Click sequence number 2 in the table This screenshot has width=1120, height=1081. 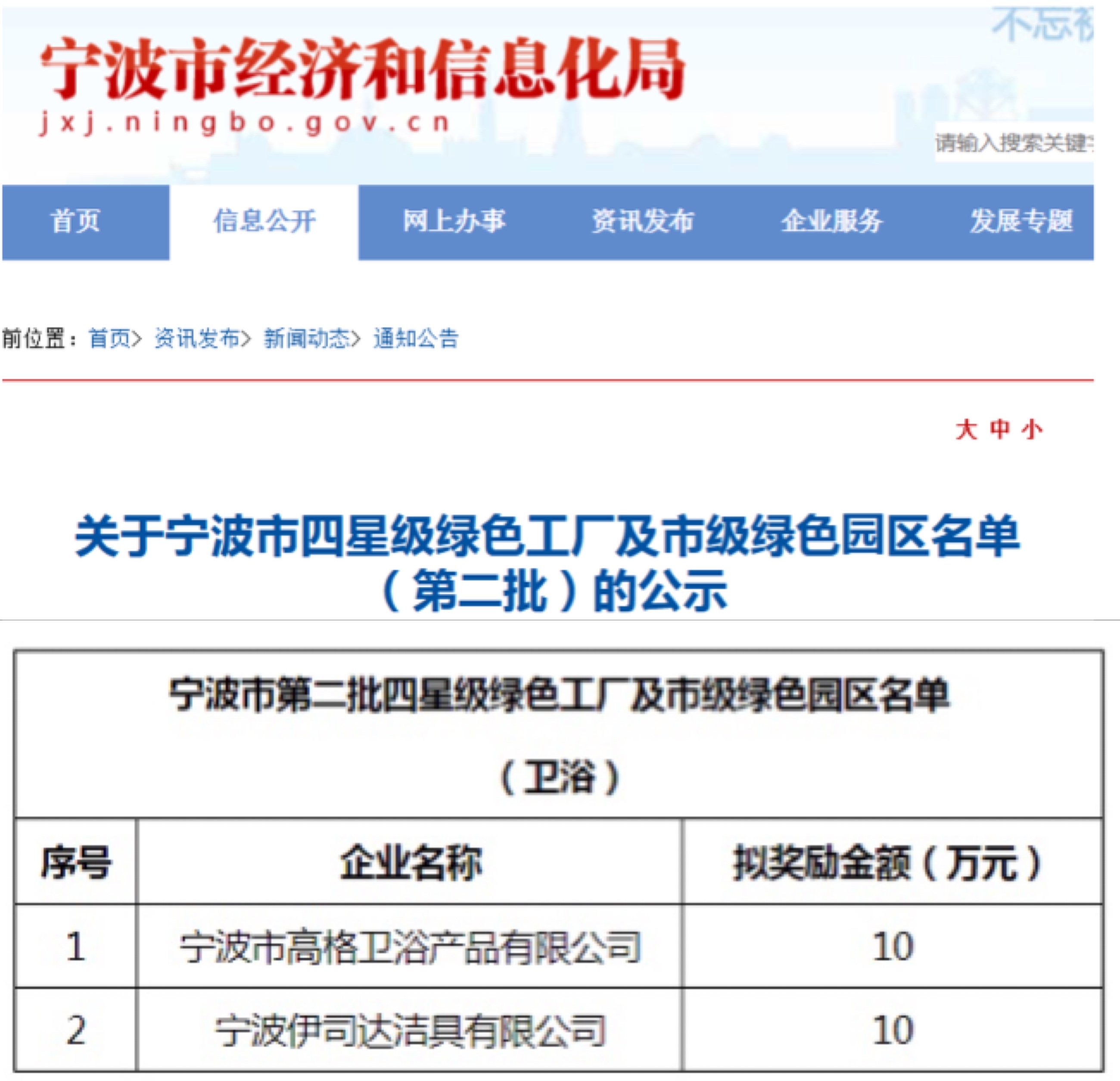point(75,1030)
